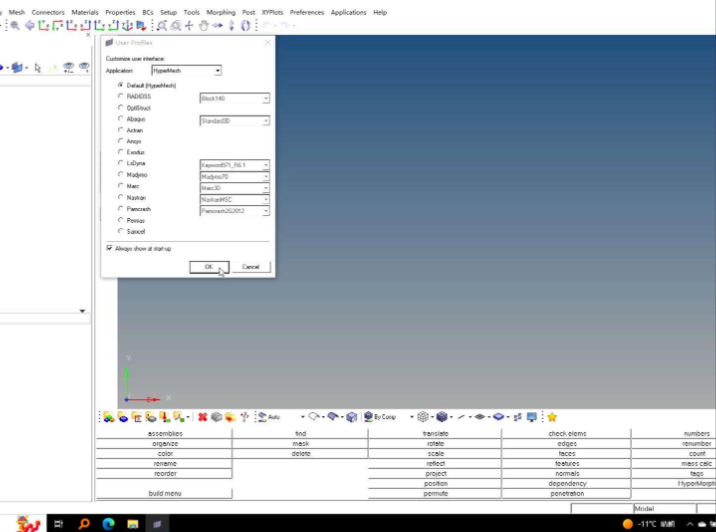Viewport: 716px width, 532px height.
Task: Select the isometric view icon
Action: [x=127, y=26]
